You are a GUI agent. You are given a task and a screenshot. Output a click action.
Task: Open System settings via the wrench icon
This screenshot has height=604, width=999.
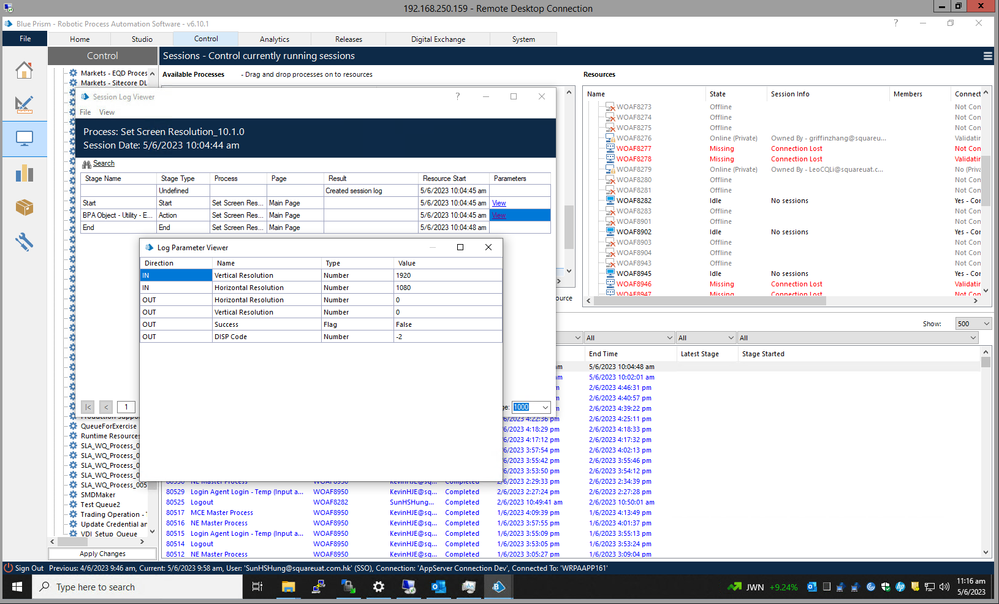24,242
